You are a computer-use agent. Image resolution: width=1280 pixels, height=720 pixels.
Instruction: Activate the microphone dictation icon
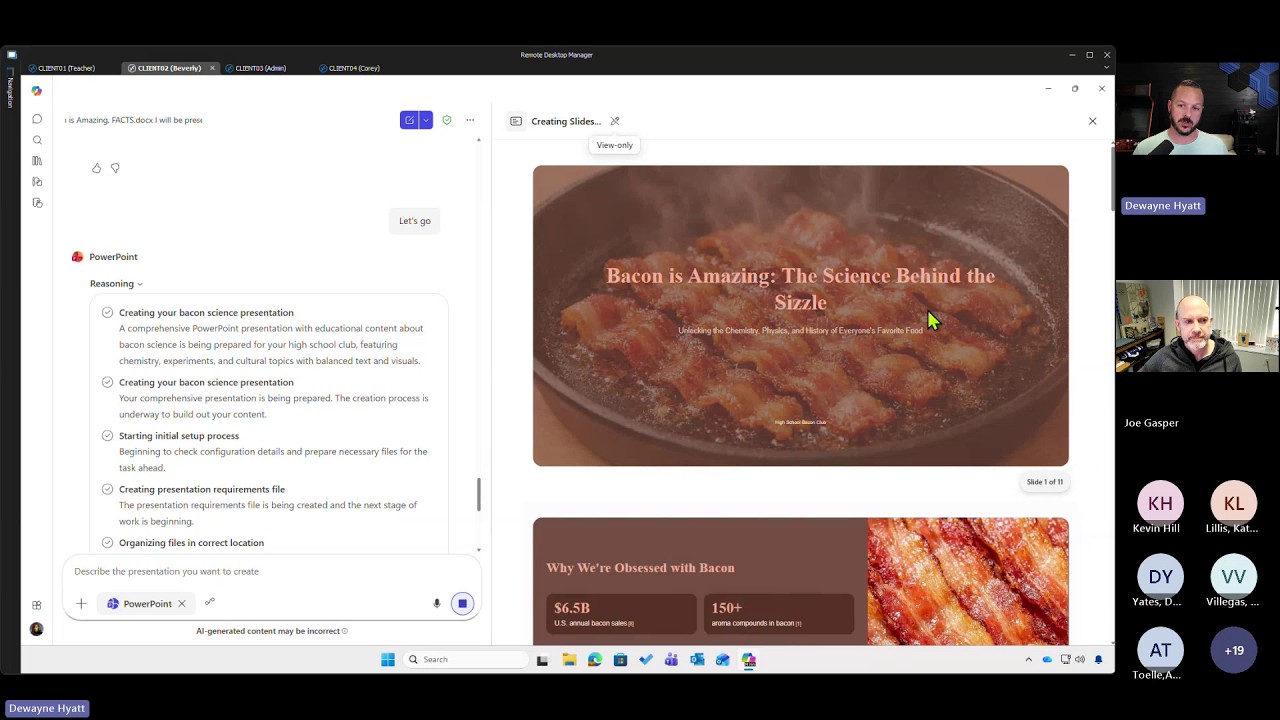click(437, 604)
